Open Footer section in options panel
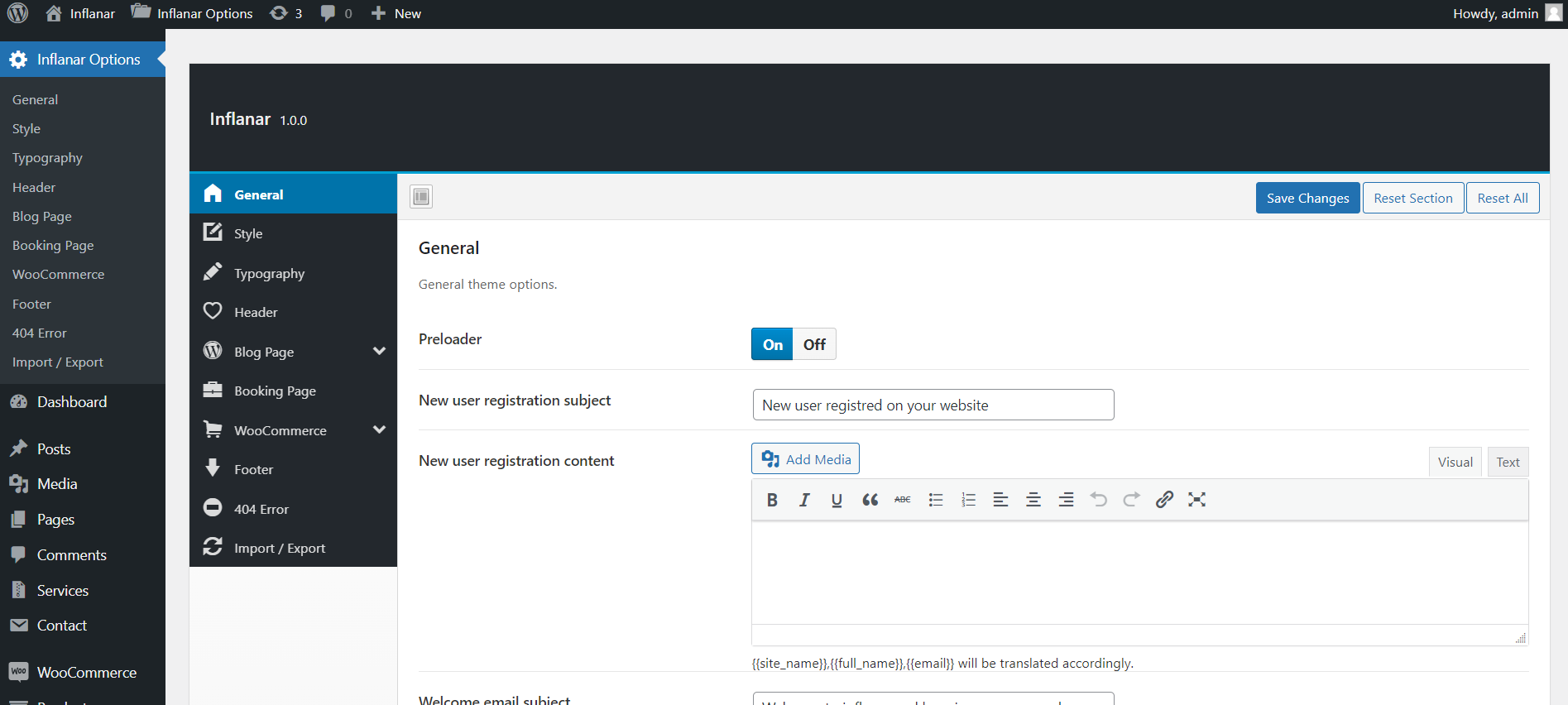The height and width of the screenshot is (705, 1568). (293, 469)
